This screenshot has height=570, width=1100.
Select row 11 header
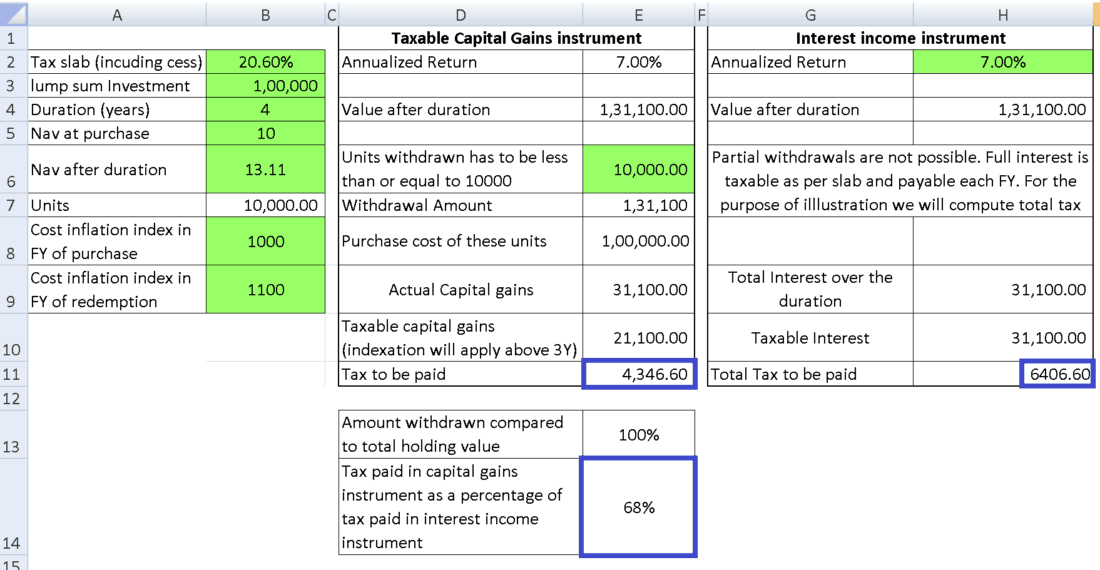pos(13,374)
